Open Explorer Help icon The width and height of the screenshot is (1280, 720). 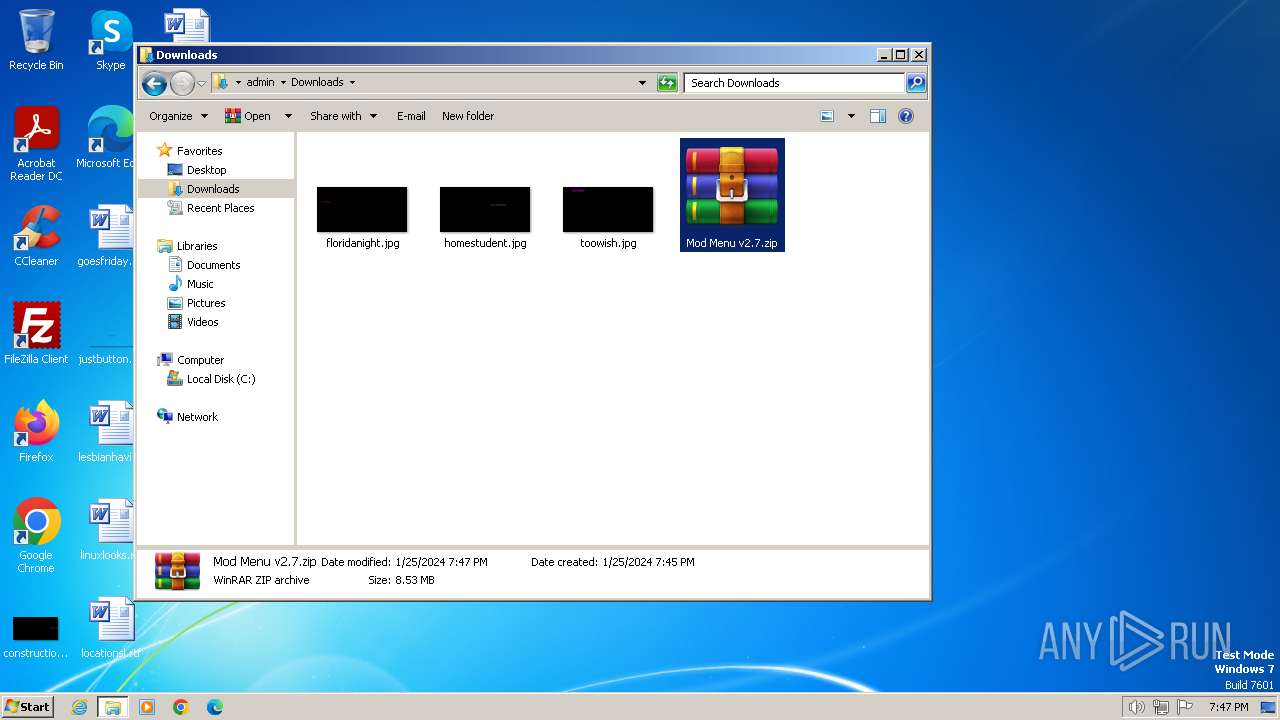click(x=906, y=116)
